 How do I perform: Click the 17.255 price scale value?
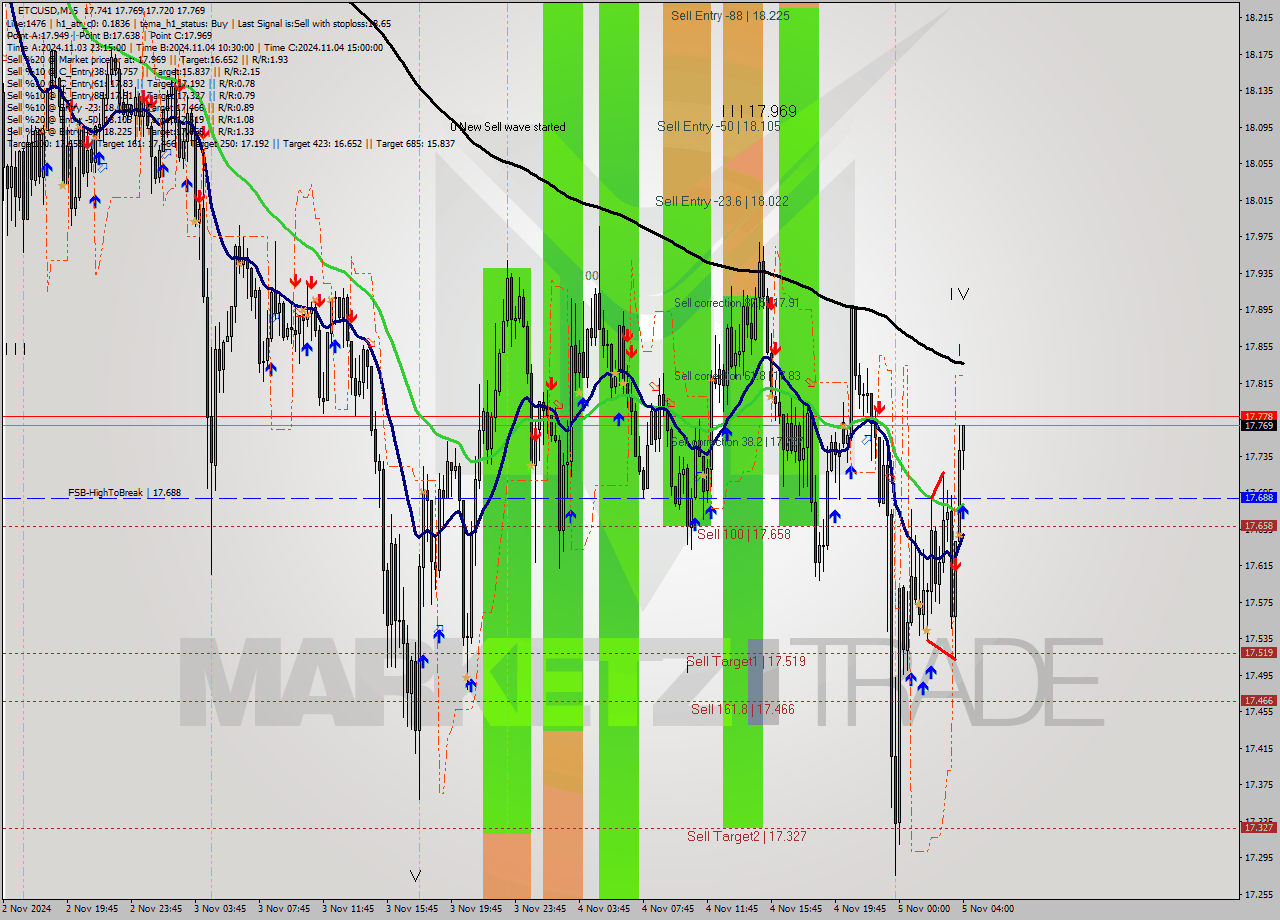(1258, 894)
